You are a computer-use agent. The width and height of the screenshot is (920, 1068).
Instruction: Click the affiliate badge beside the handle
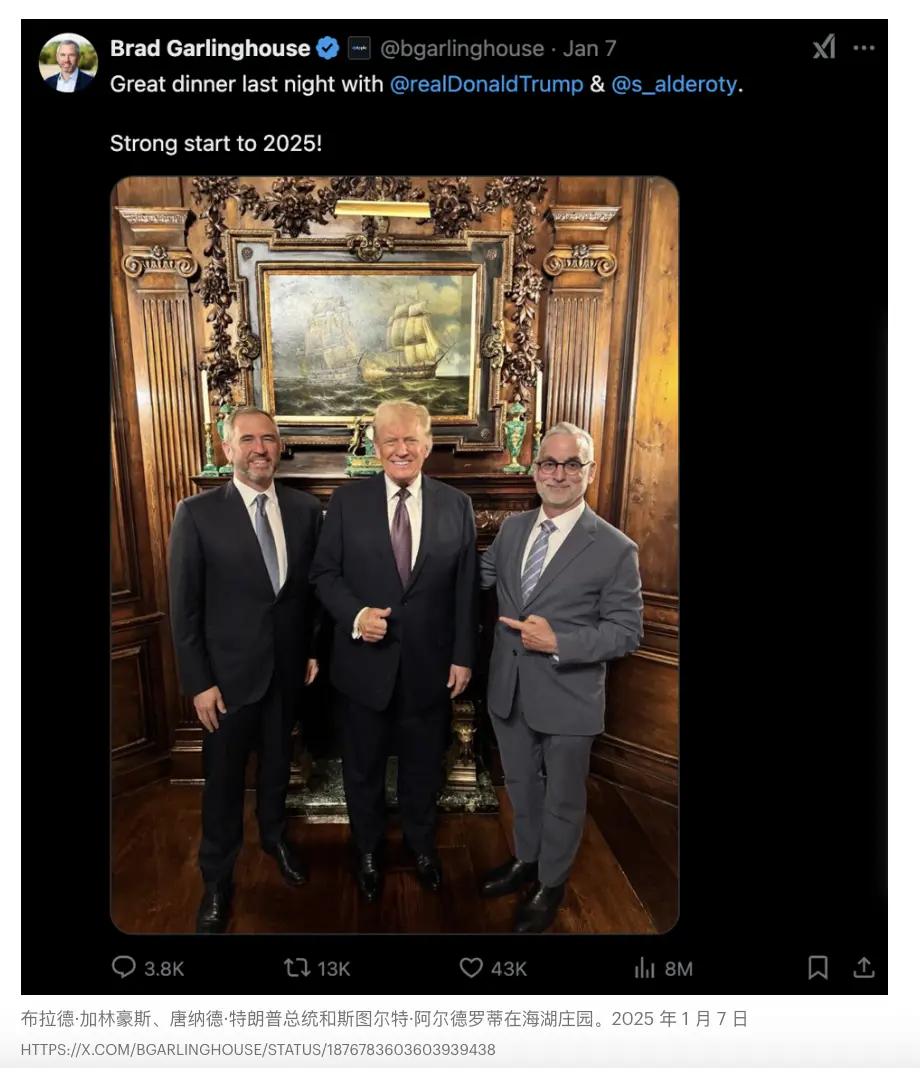tap(361, 47)
